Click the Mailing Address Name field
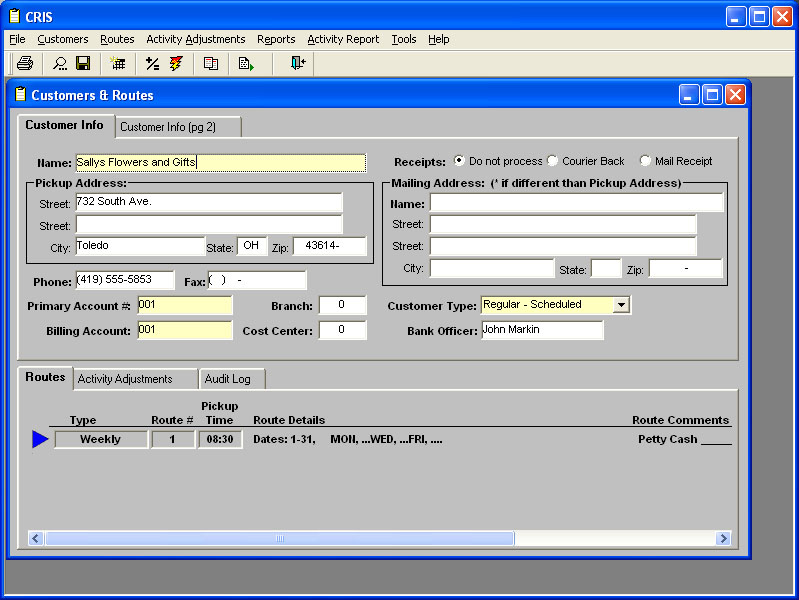The image size is (799, 600). pos(577,202)
